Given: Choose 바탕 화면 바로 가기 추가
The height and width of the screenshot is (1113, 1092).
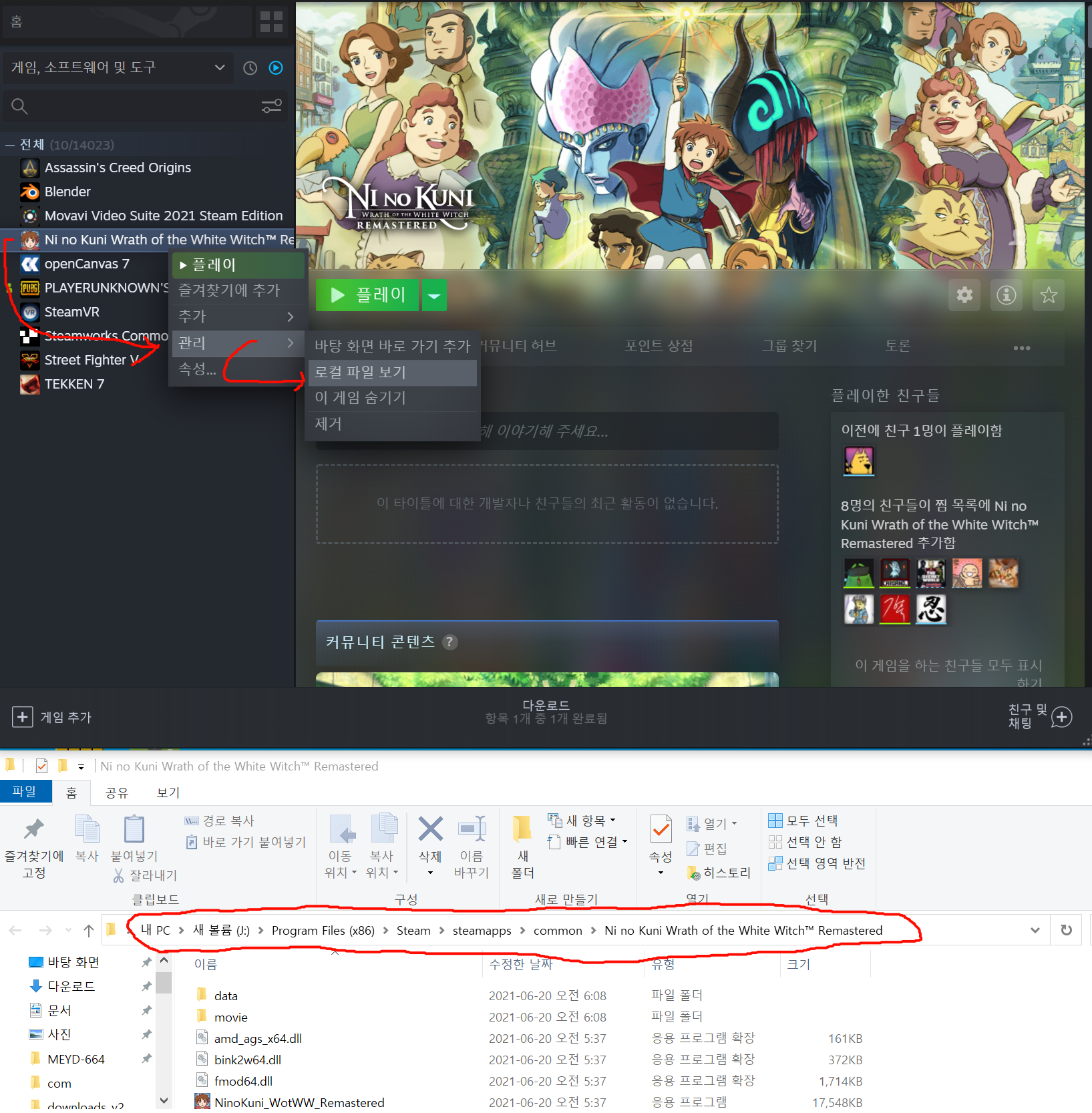Looking at the screenshot, I should click(392, 346).
